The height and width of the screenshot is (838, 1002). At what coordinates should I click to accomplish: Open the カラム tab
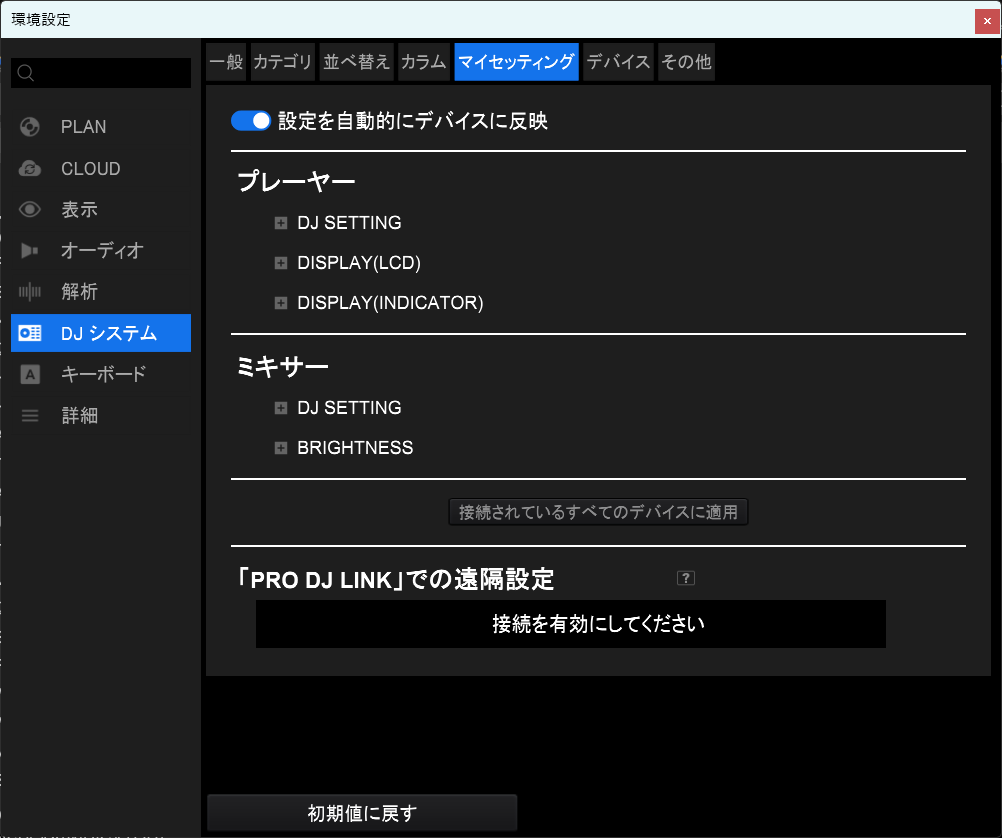tap(424, 62)
